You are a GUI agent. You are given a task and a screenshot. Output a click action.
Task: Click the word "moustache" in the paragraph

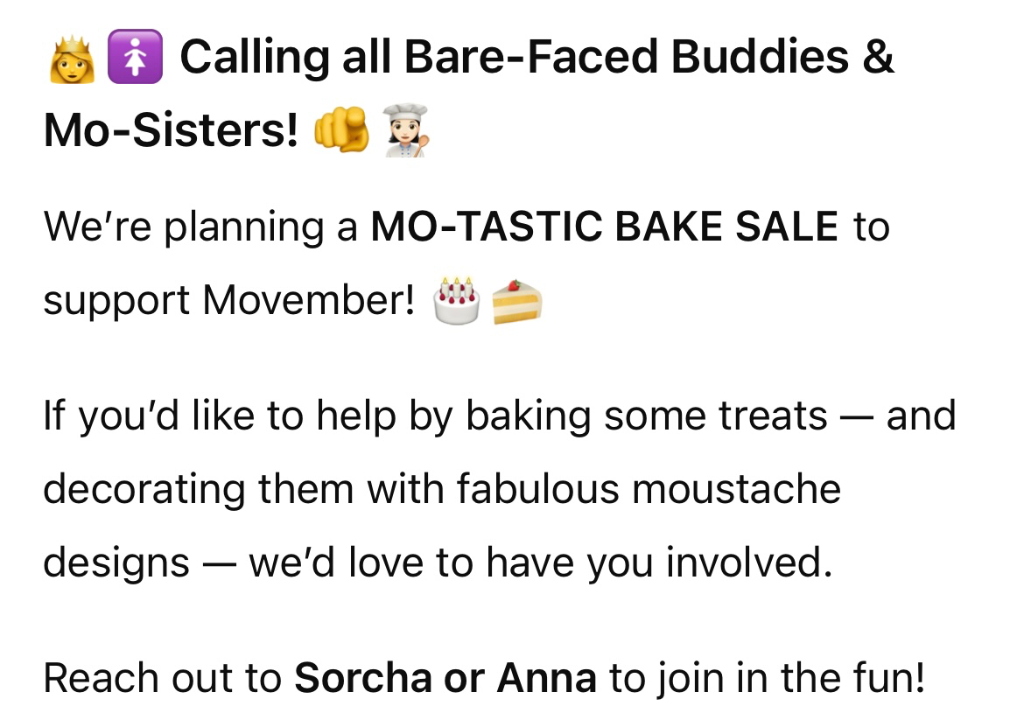click(737, 489)
